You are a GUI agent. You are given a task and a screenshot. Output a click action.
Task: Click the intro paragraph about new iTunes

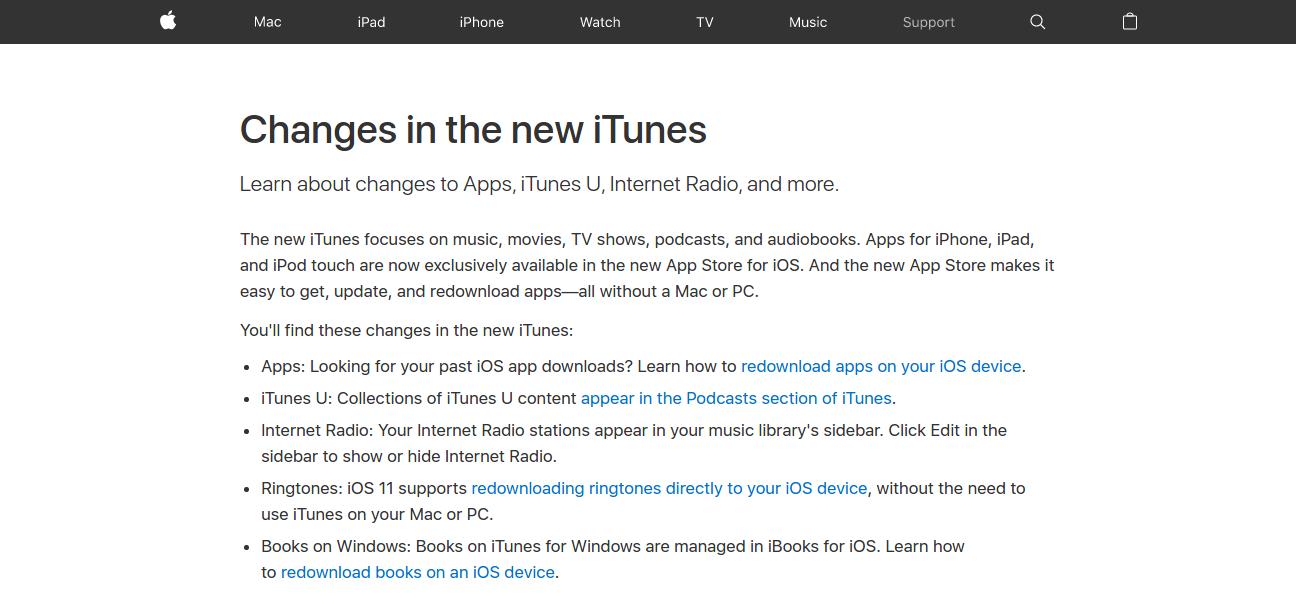pos(646,265)
